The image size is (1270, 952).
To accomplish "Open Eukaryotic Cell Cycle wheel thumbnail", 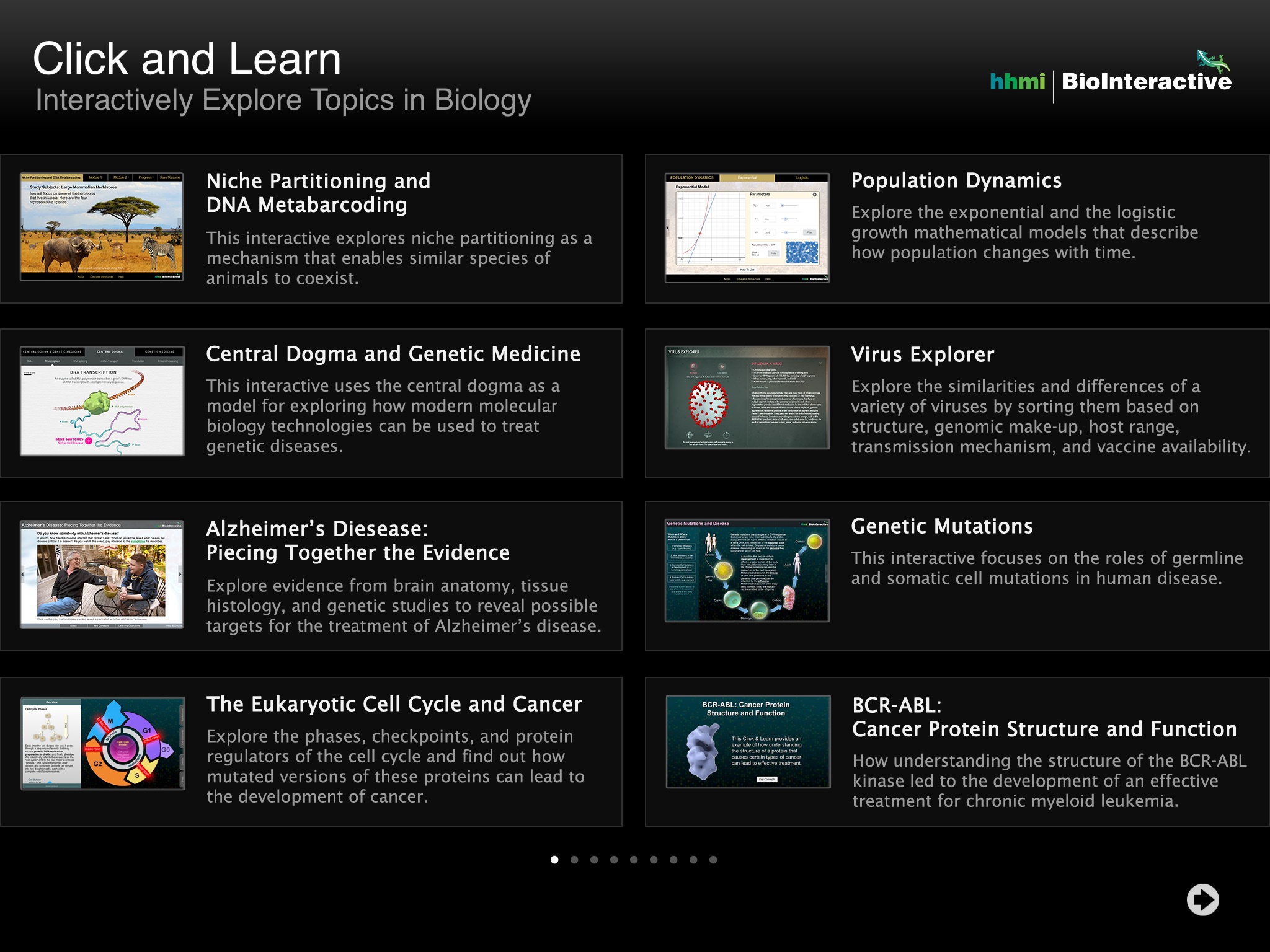I will [x=103, y=743].
